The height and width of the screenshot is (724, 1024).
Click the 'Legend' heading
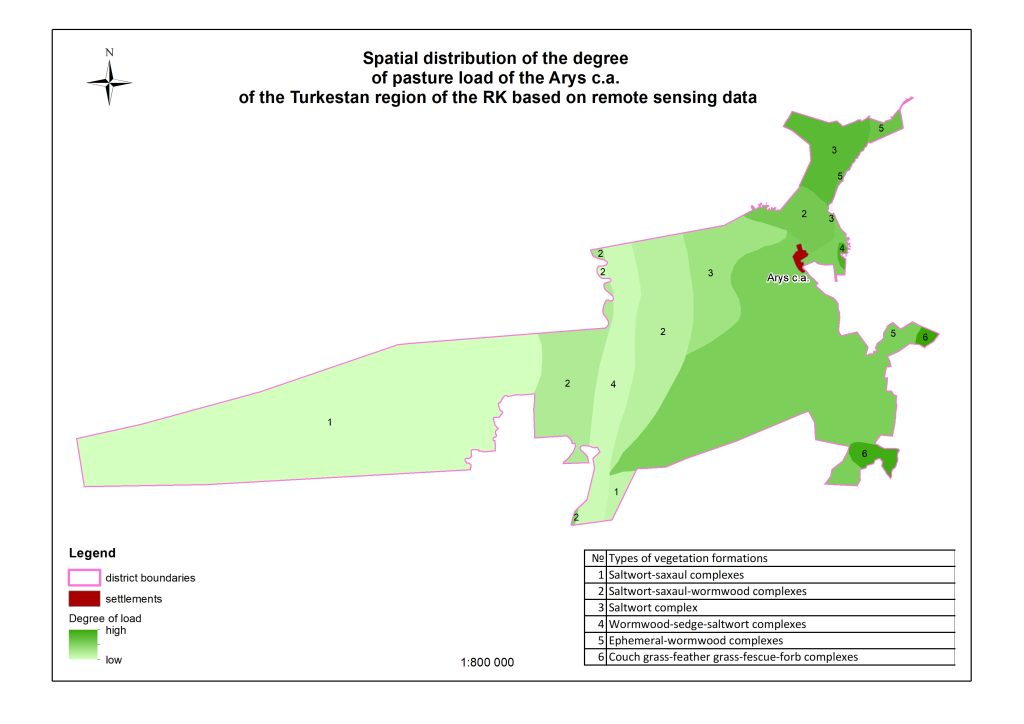92,553
